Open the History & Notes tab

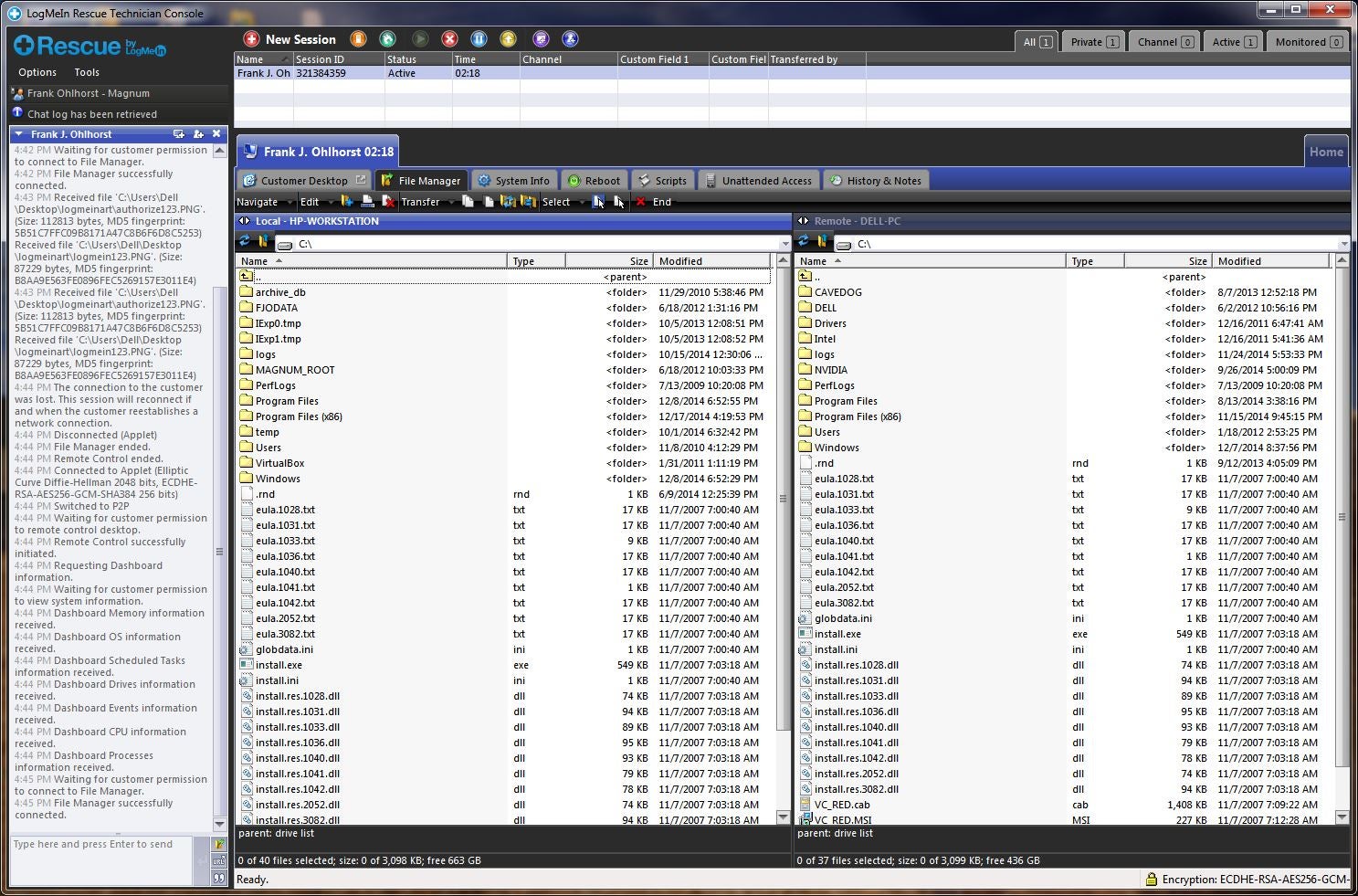click(x=876, y=181)
